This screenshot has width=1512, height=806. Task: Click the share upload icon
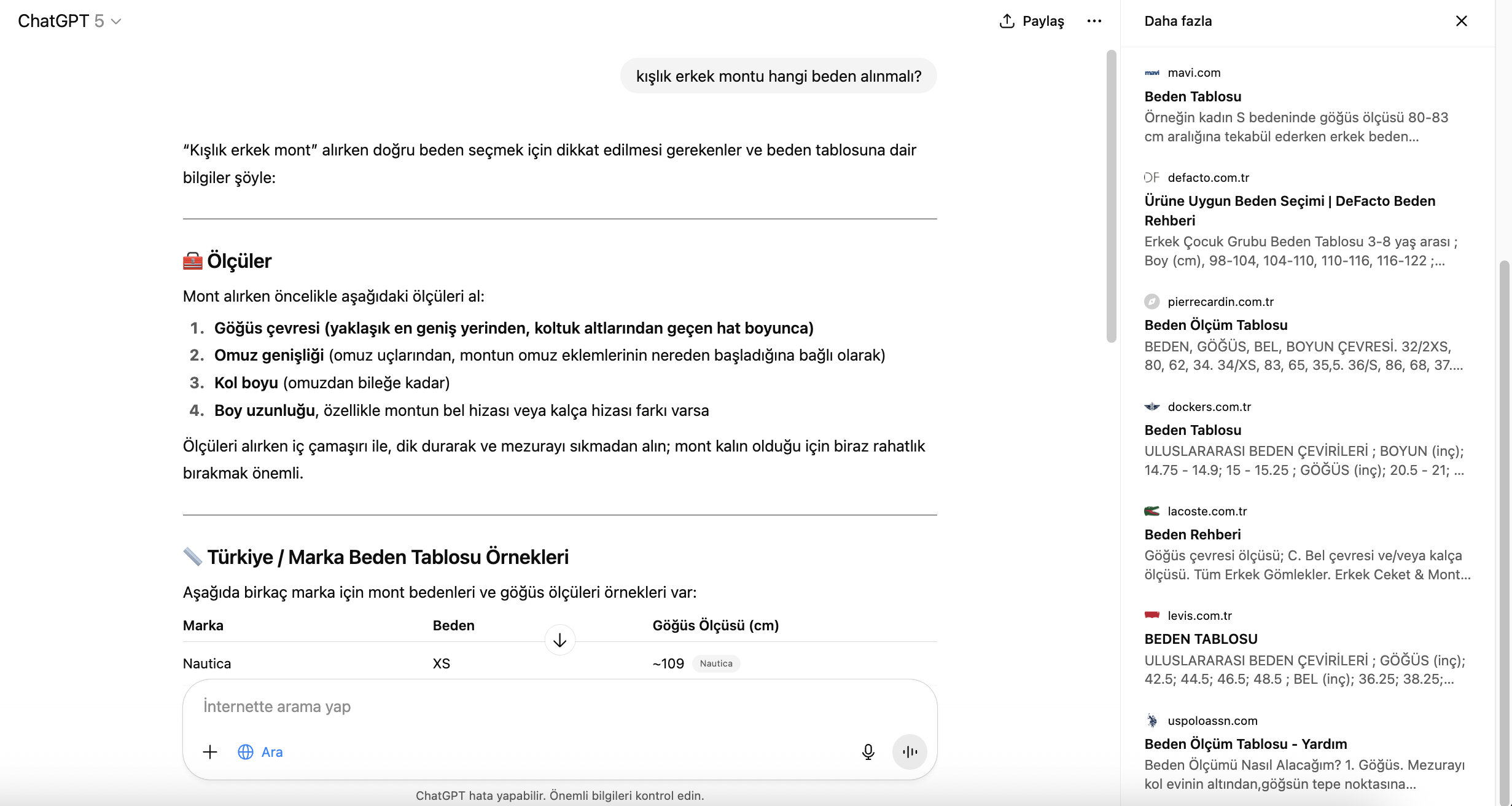pyautogui.click(x=1007, y=21)
